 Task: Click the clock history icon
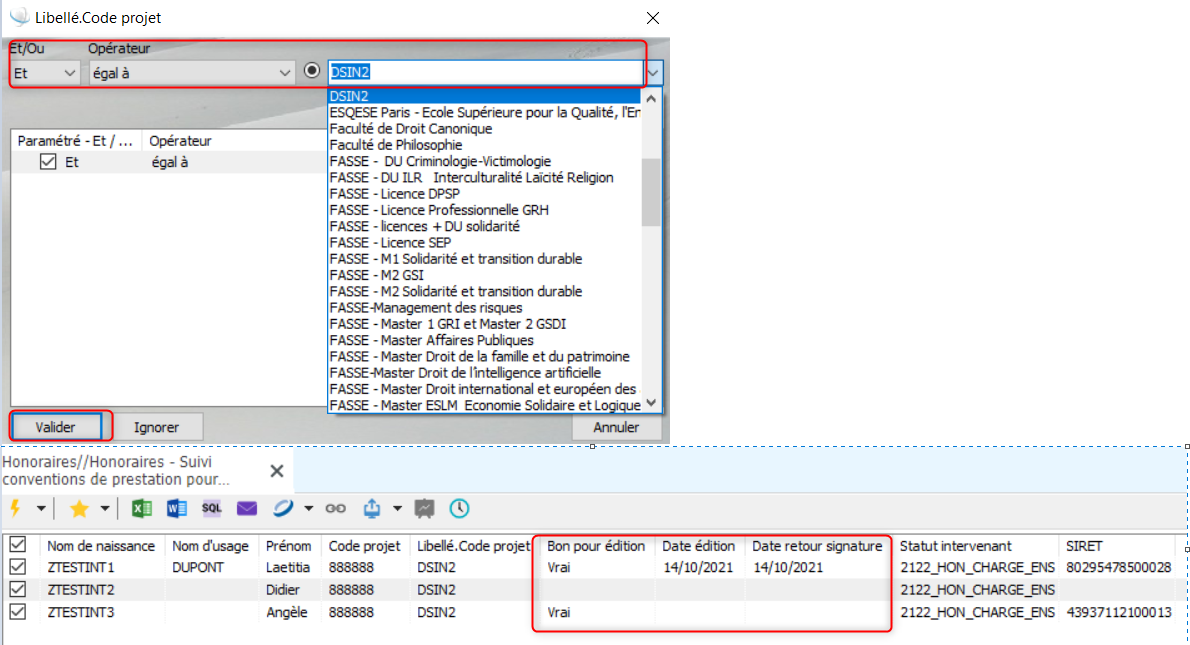pyautogui.click(x=459, y=508)
